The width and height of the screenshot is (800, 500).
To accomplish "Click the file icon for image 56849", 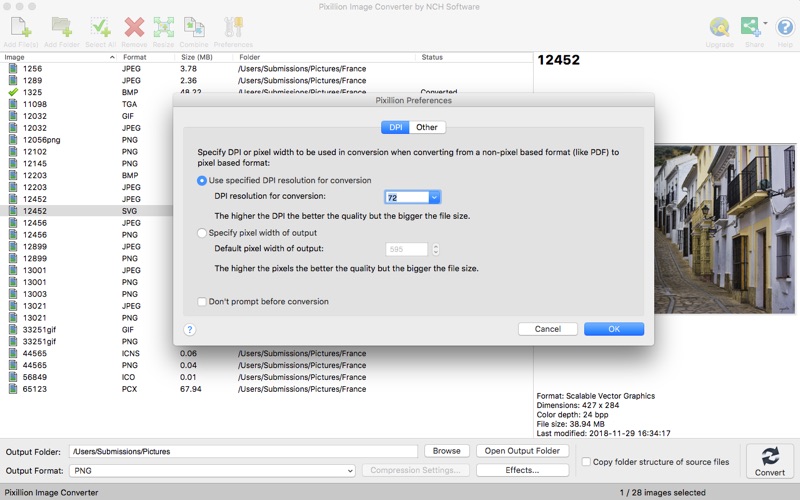I will coord(13,377).
